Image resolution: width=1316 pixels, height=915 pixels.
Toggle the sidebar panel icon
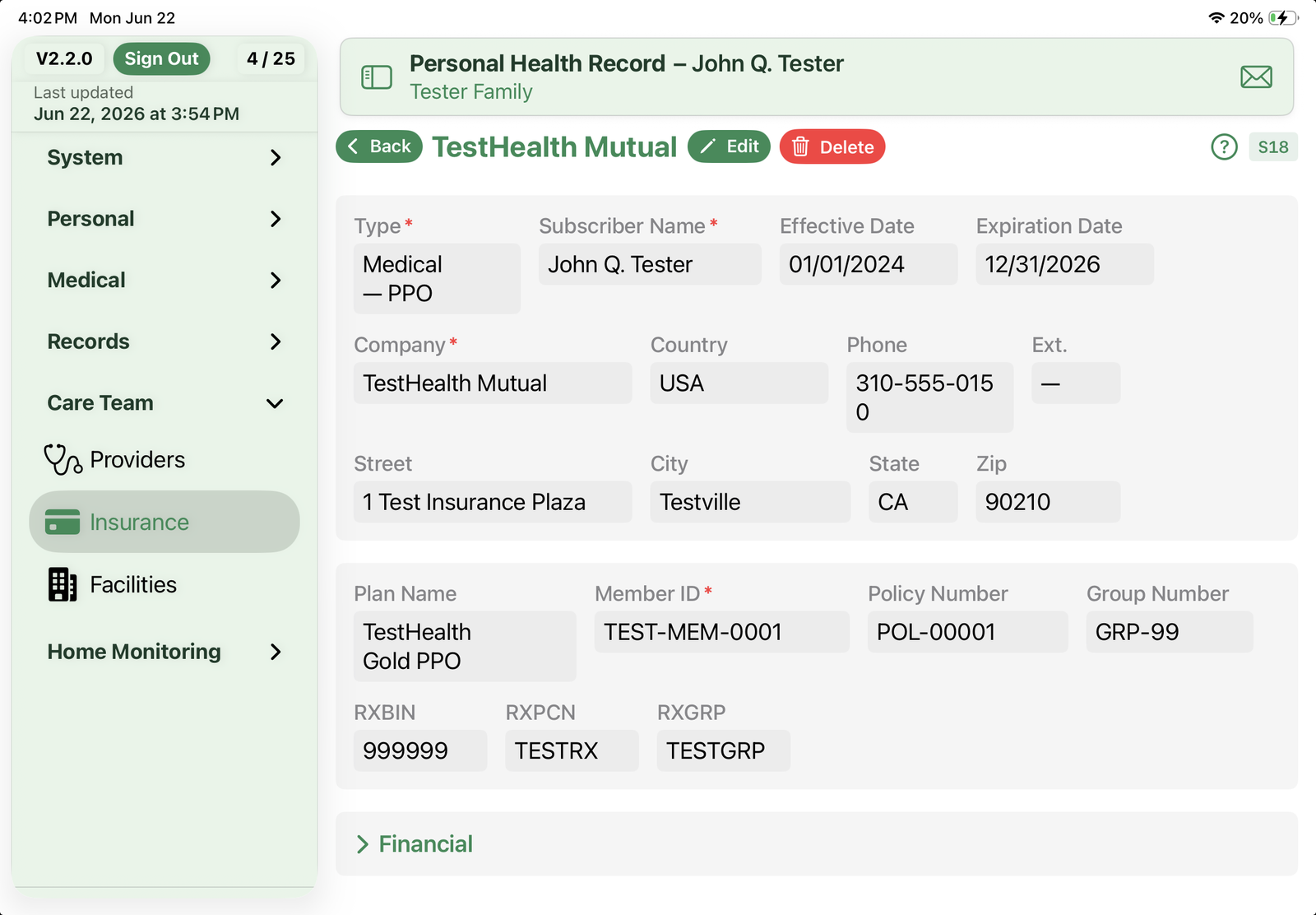[x=377, y=77]
